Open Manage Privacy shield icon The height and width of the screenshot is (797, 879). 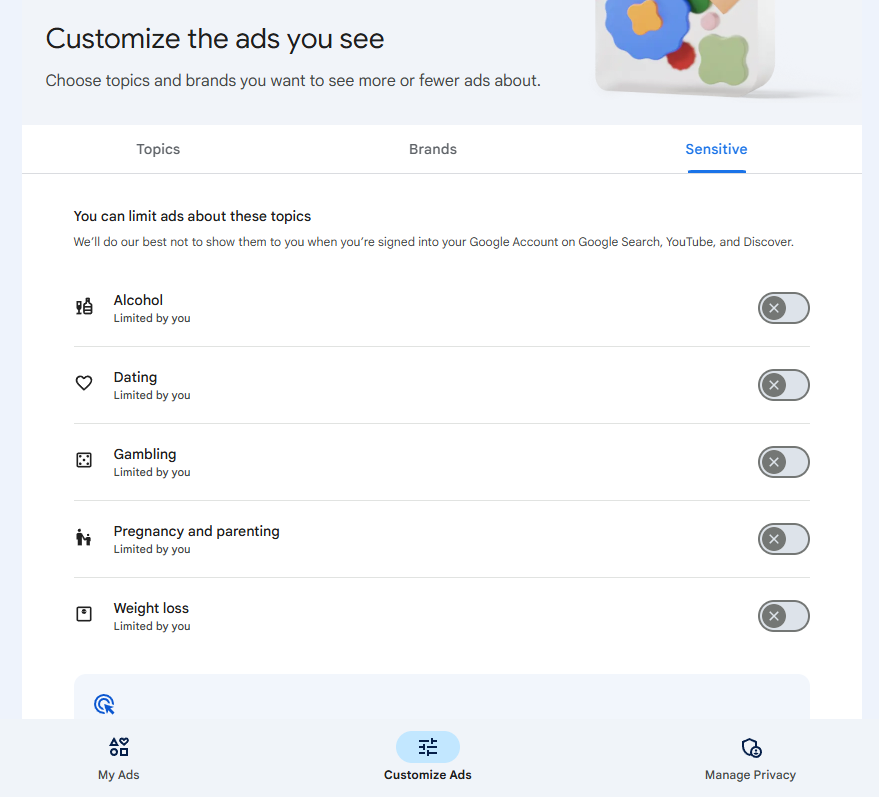pyautogui.click(x=751, y=748)
